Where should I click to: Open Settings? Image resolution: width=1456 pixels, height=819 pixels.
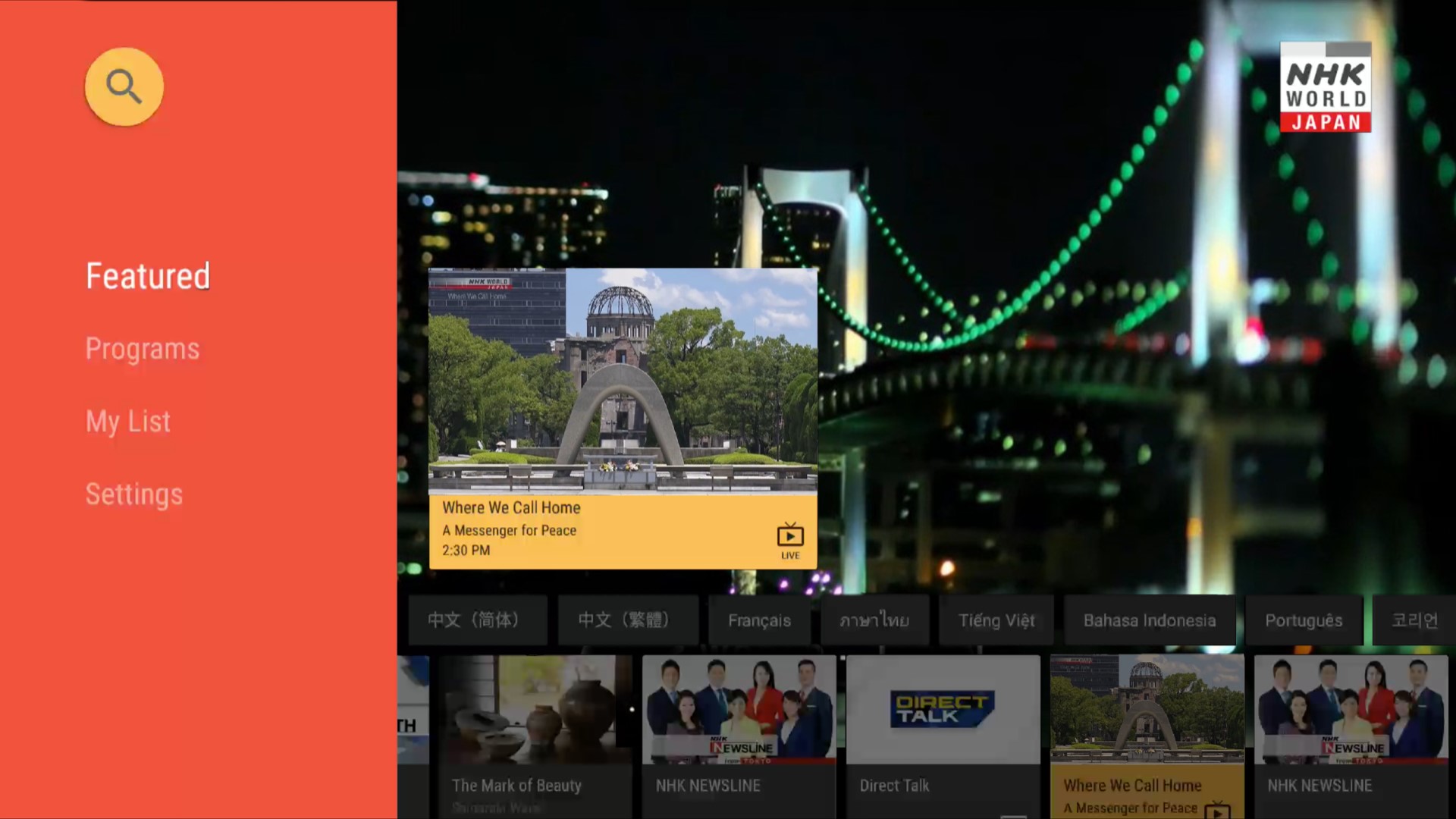click(x=134, y=494)
